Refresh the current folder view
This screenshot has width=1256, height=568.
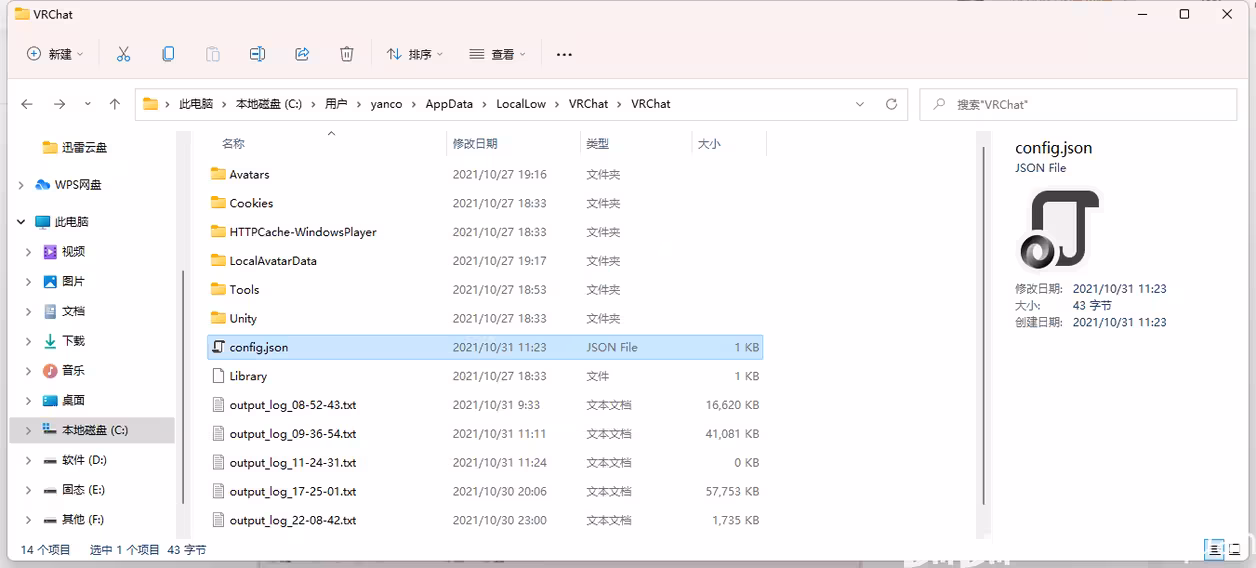tap(891, 104)
